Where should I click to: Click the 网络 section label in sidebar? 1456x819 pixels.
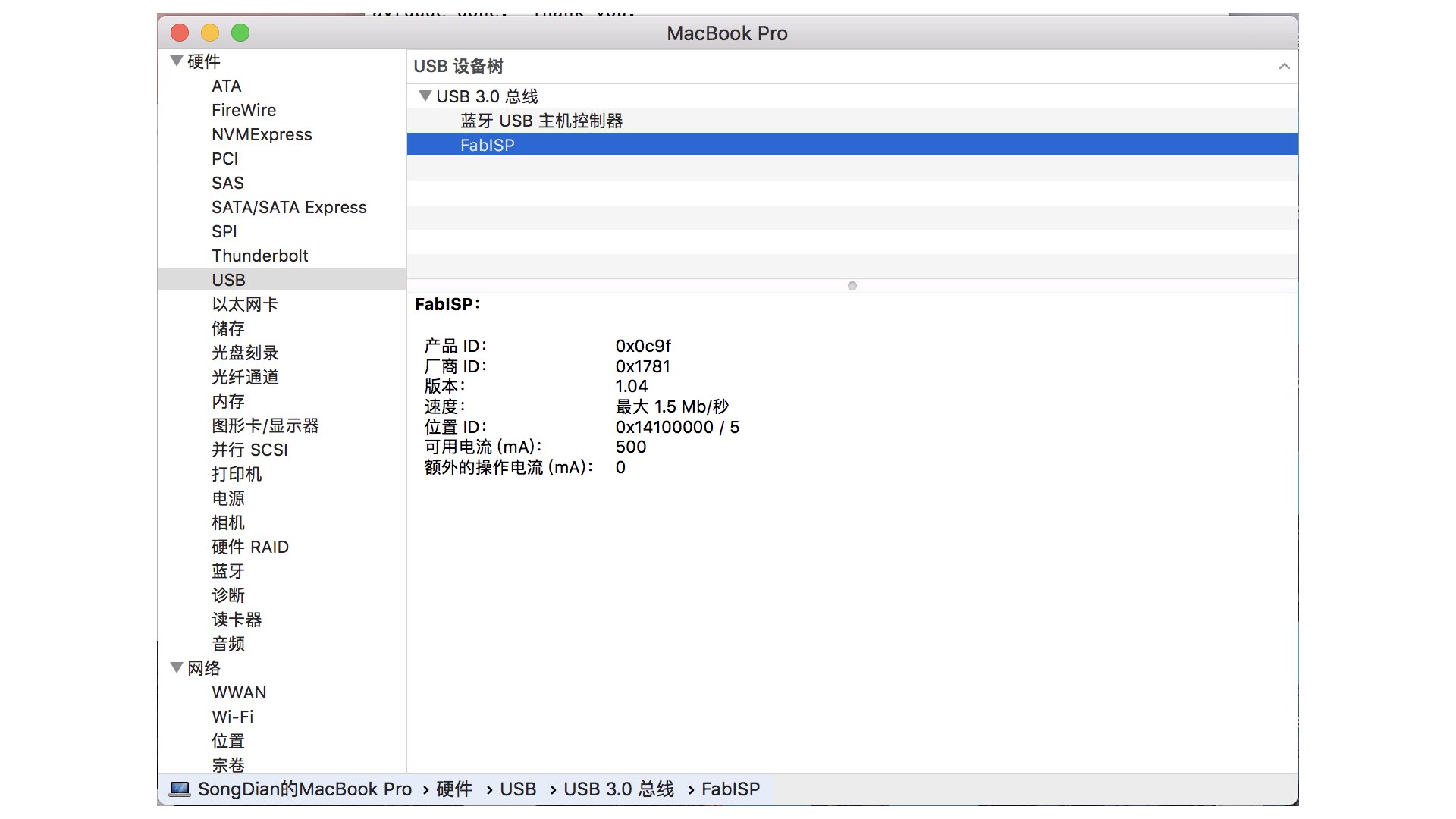click(x=204, y=668)
